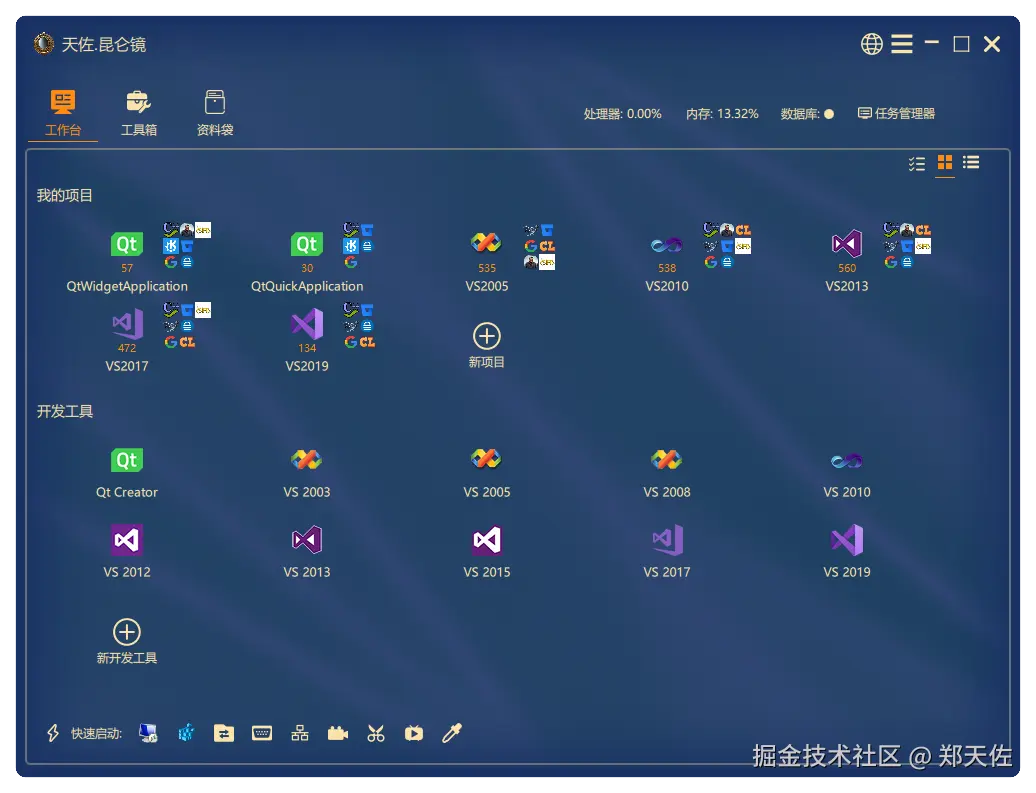Add a new project with 新项目
1036x793 pixels.
pyautogui.click(x=486, y=345)
